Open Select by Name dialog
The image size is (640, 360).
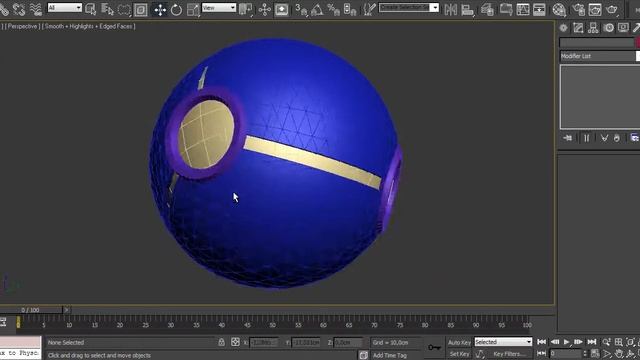tap(107, 9)
